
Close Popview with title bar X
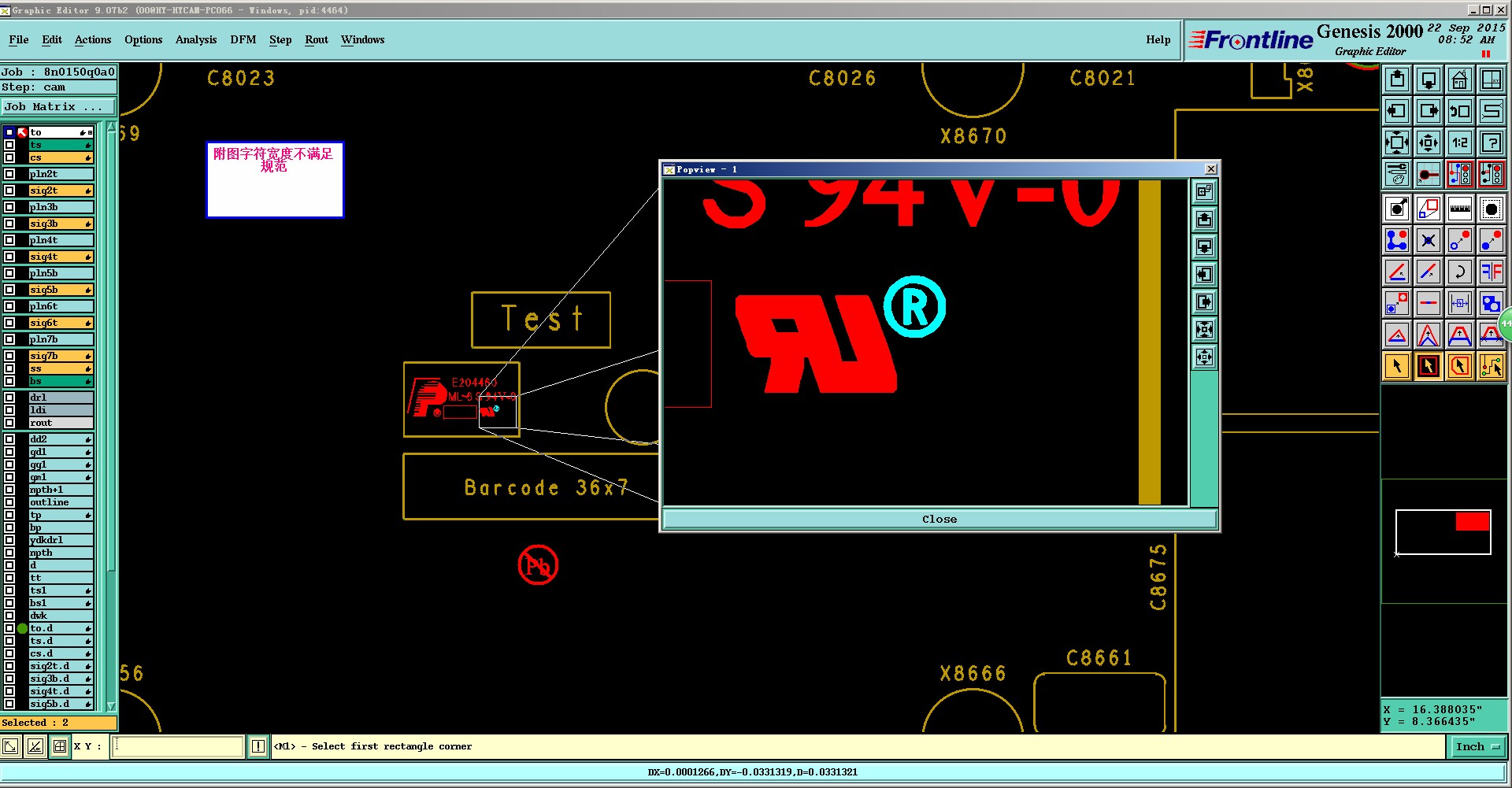pyautogui.click(x=1211, y=169)
